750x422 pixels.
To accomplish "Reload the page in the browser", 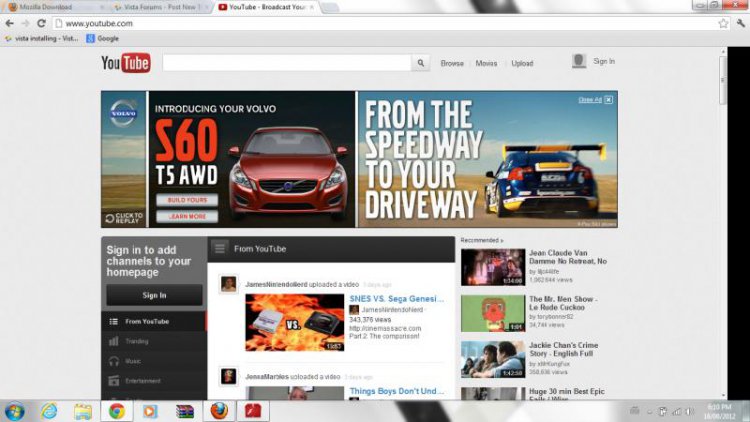I will [41, 23].
